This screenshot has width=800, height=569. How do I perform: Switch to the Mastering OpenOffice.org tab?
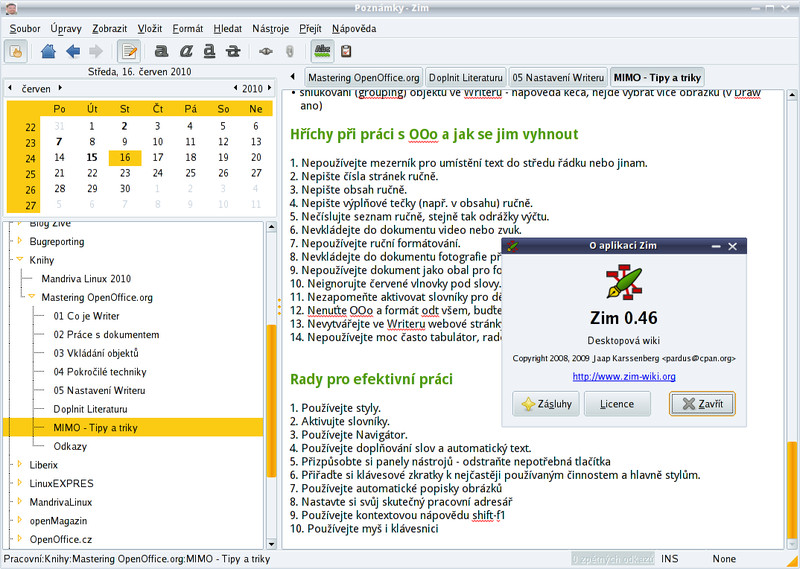[364, 78]
